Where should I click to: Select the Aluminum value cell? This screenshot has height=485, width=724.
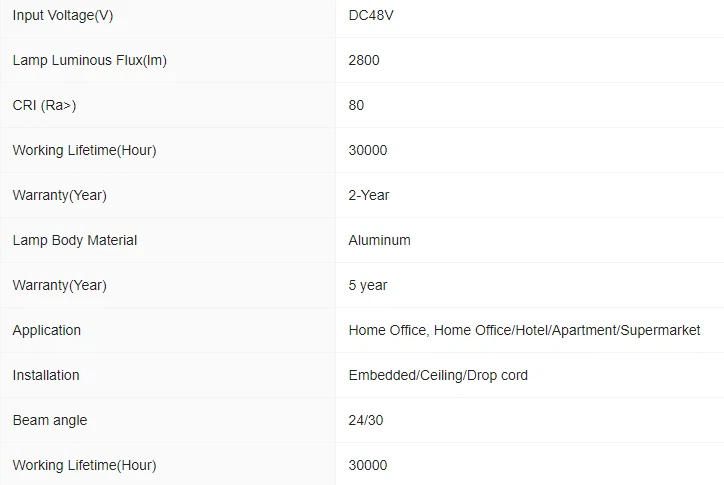click(x=379, y=240)
